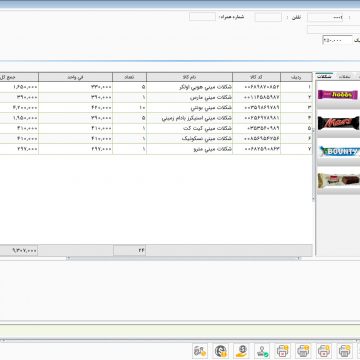Screen dimensions: 360x360
Task: Click the تلفن input field
Action: 268,17
